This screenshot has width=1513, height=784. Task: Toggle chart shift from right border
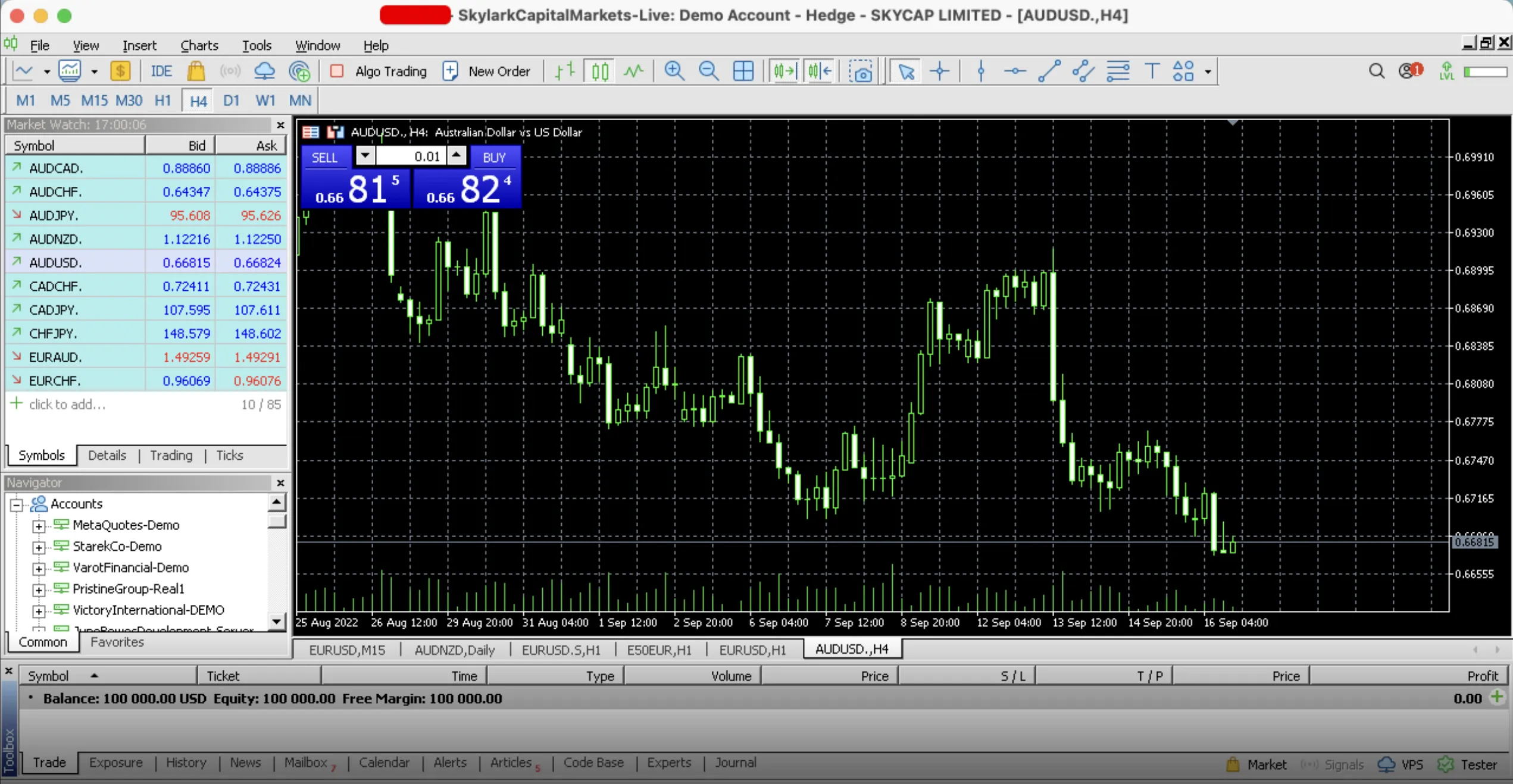[x=820, y=71]
